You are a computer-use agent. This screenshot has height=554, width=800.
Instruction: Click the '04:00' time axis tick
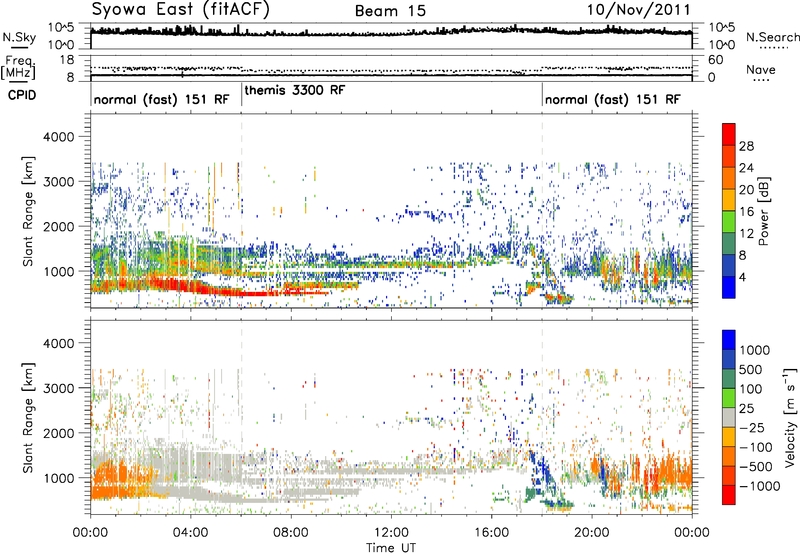coord(190,533)
